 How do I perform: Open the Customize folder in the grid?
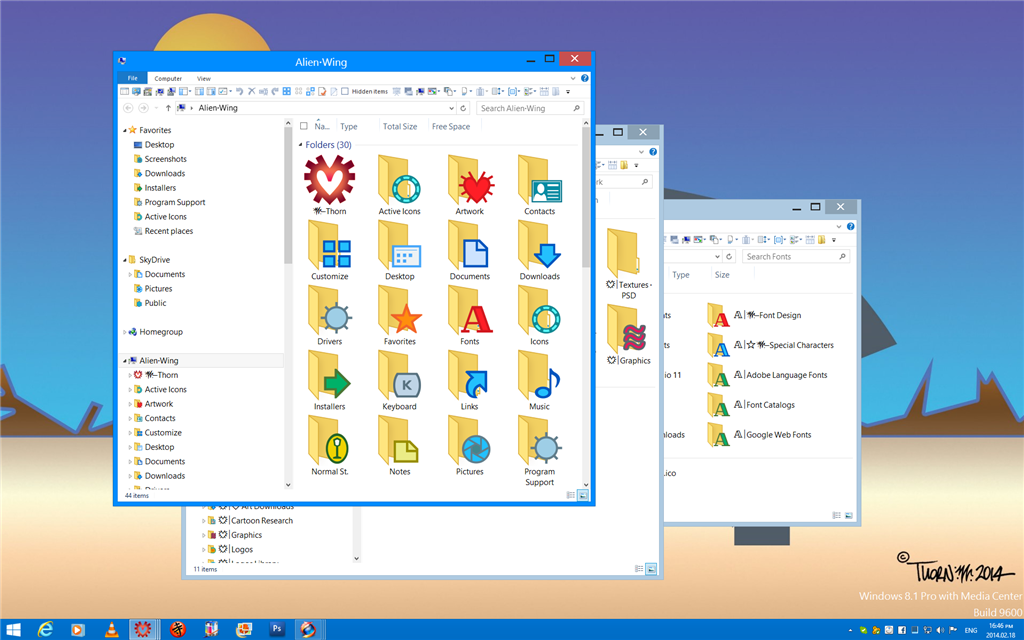pyautogui.click(x=330, y=244)
